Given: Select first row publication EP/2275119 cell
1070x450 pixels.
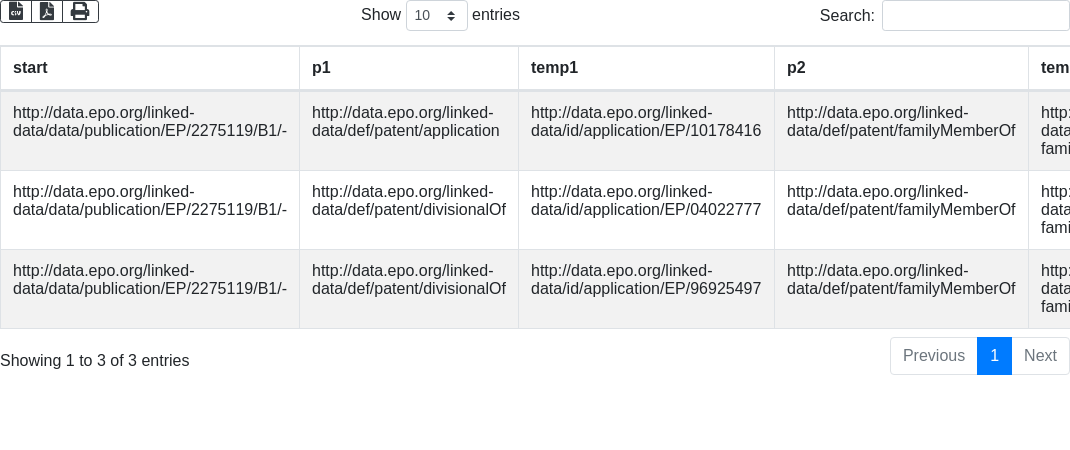Looking at the screenshot, I should point(149,122).
